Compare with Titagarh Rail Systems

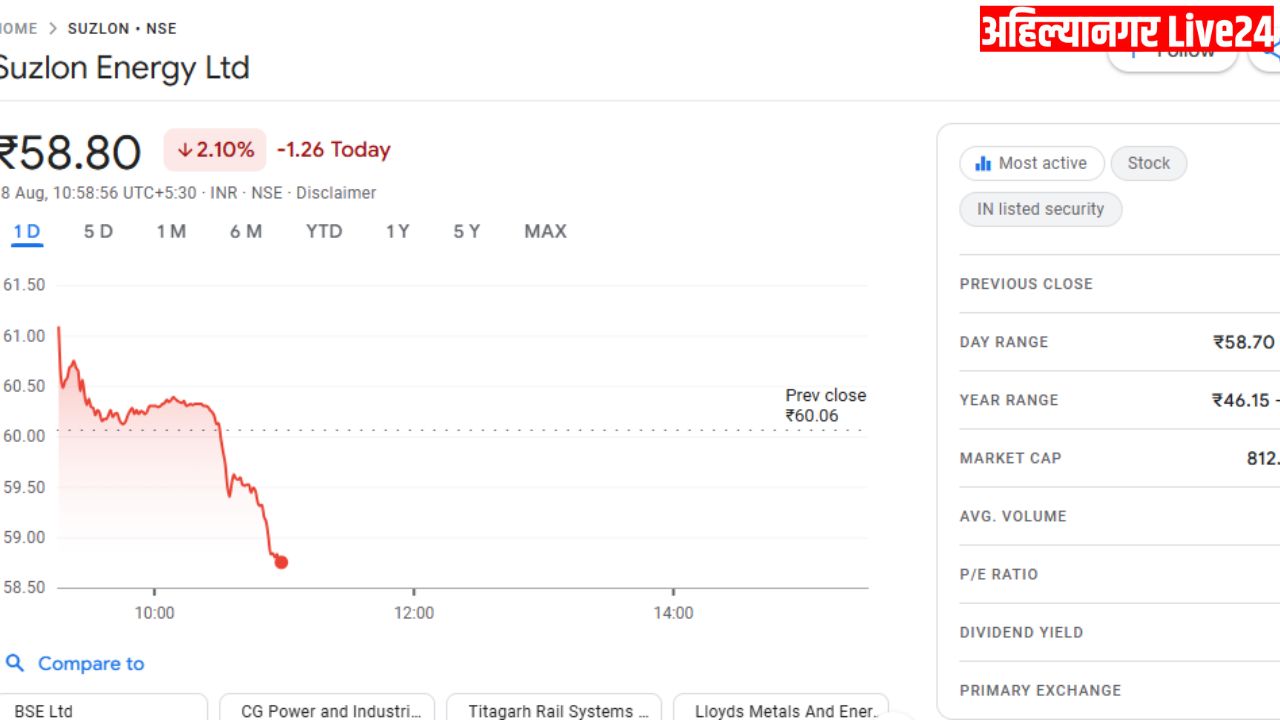point(554,708)
